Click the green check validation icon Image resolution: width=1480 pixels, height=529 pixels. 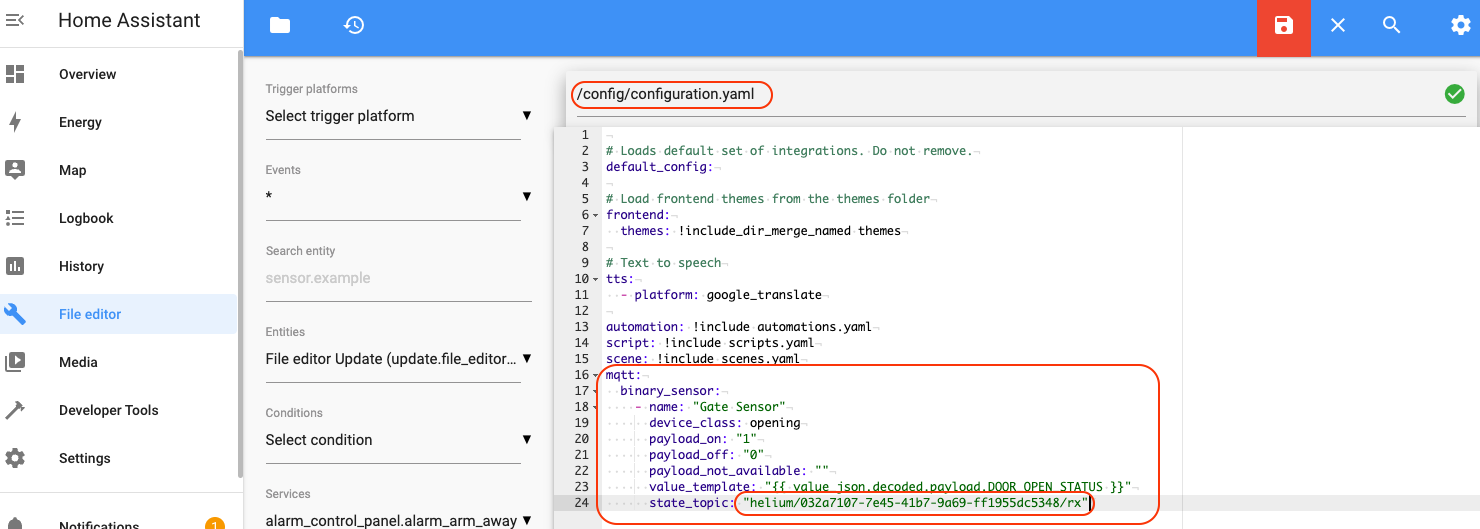click(1454, 94)
